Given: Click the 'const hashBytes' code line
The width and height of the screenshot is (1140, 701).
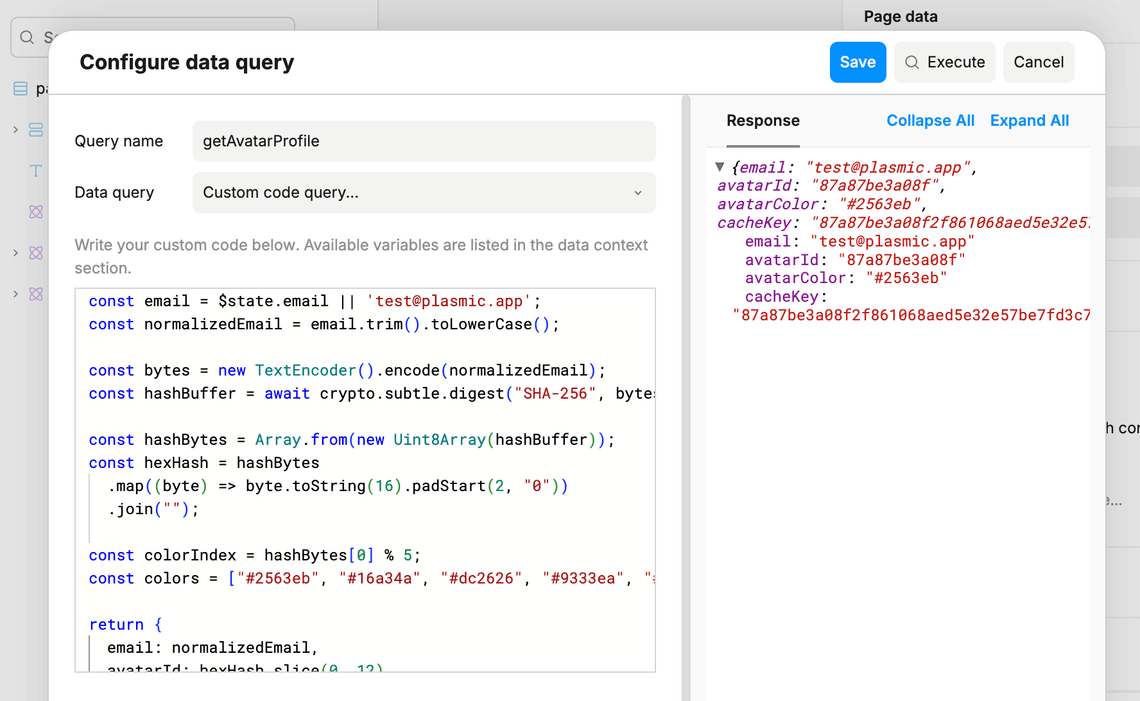Looking at the screenshot, I should pos(352,440).
